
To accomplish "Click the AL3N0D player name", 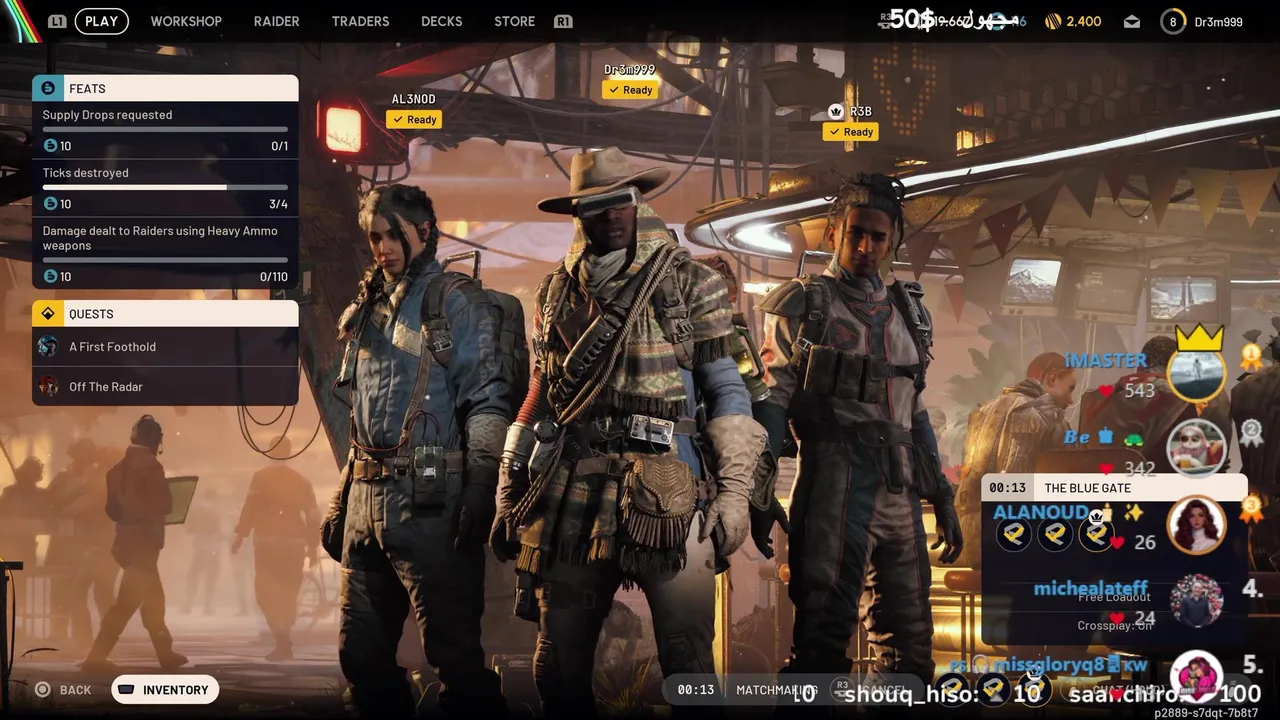I will pyautogui.click(x=414, y=99).
